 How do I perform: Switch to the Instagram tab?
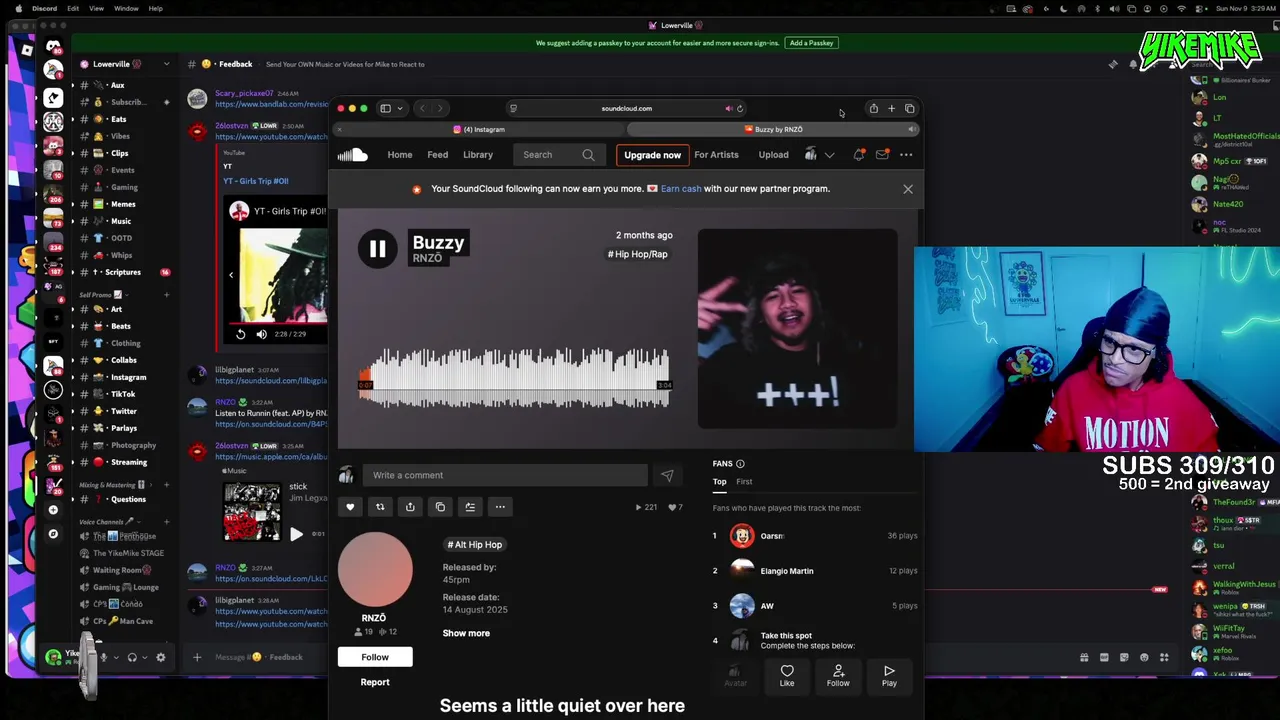[x=479, y=129]
